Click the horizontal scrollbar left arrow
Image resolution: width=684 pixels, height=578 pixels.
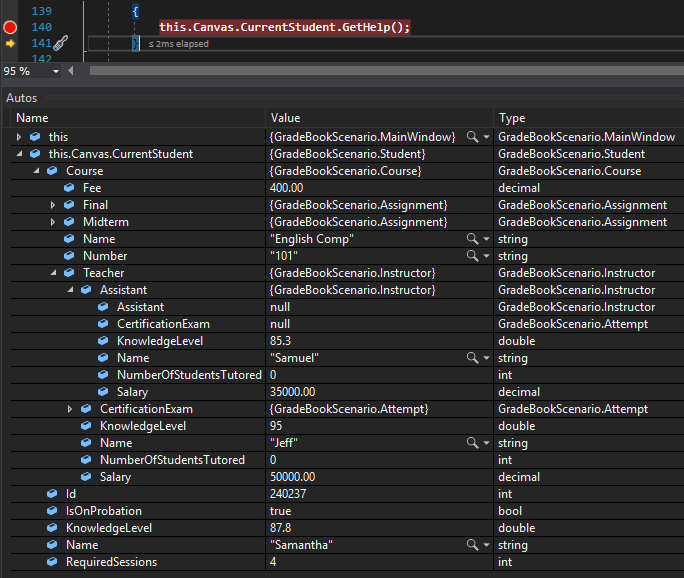pyautogui.click(x=71, y=71)
